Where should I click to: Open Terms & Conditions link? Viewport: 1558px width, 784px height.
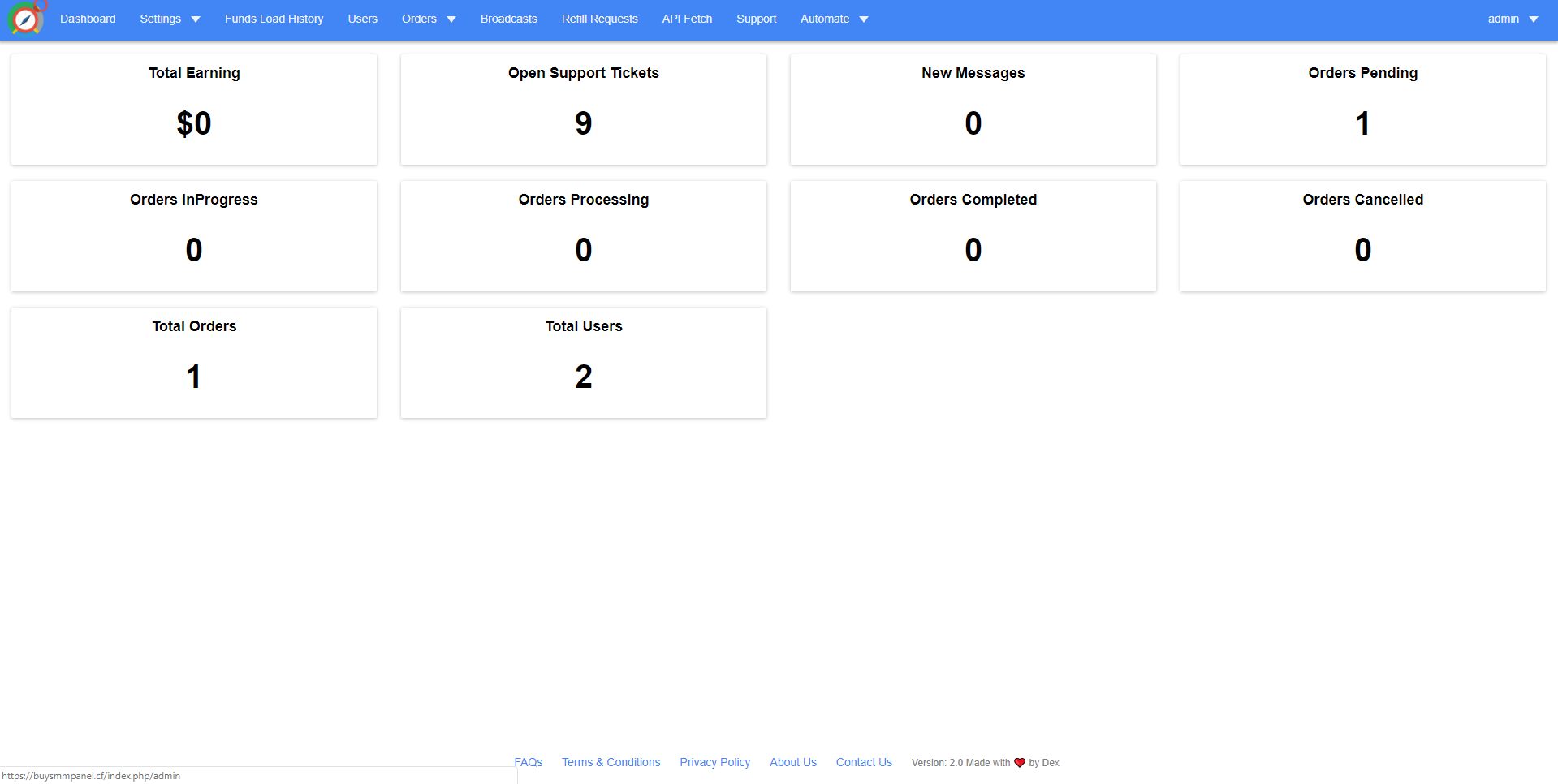[611, 762]
